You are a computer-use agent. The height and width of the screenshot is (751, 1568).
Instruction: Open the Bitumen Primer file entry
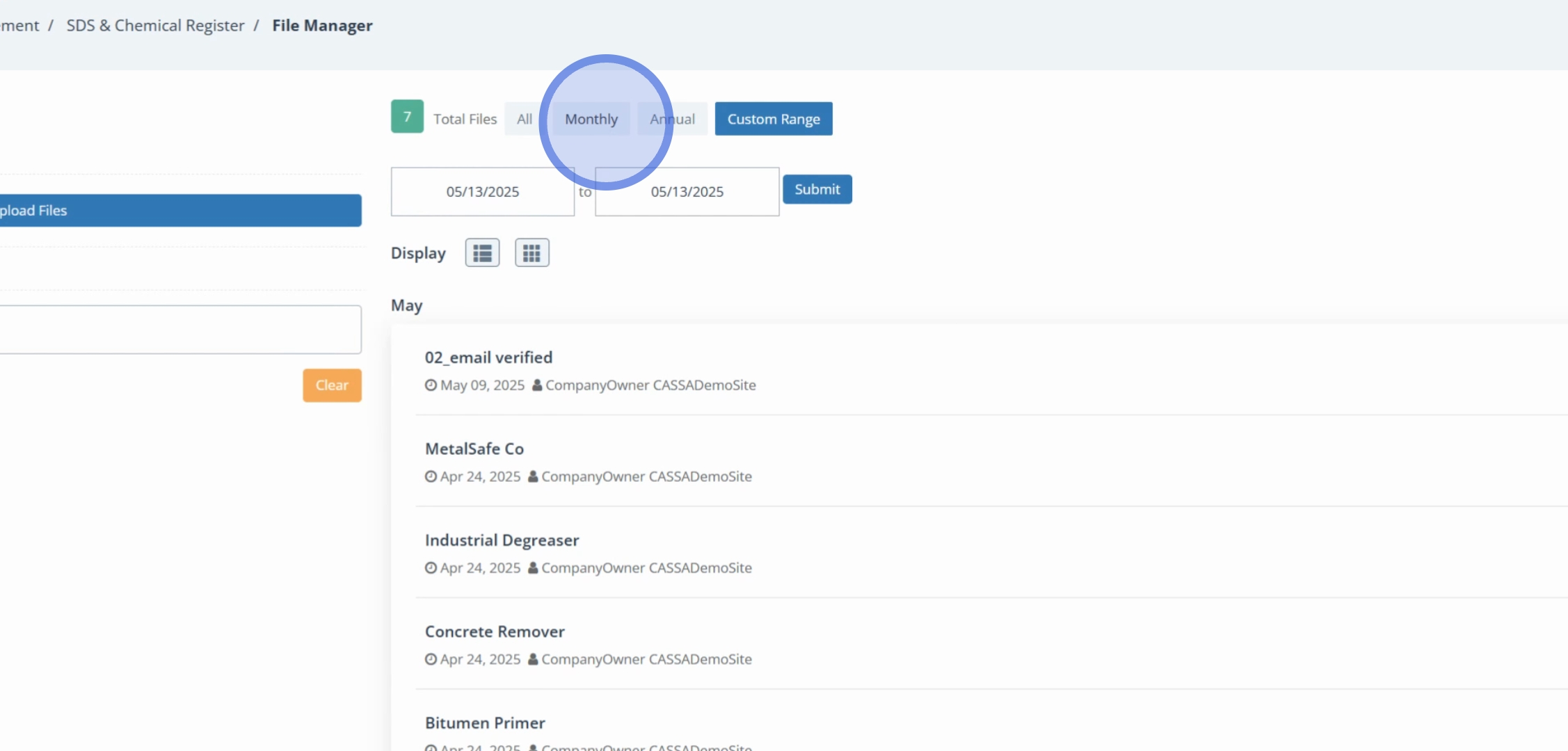(x=485, y=723)
